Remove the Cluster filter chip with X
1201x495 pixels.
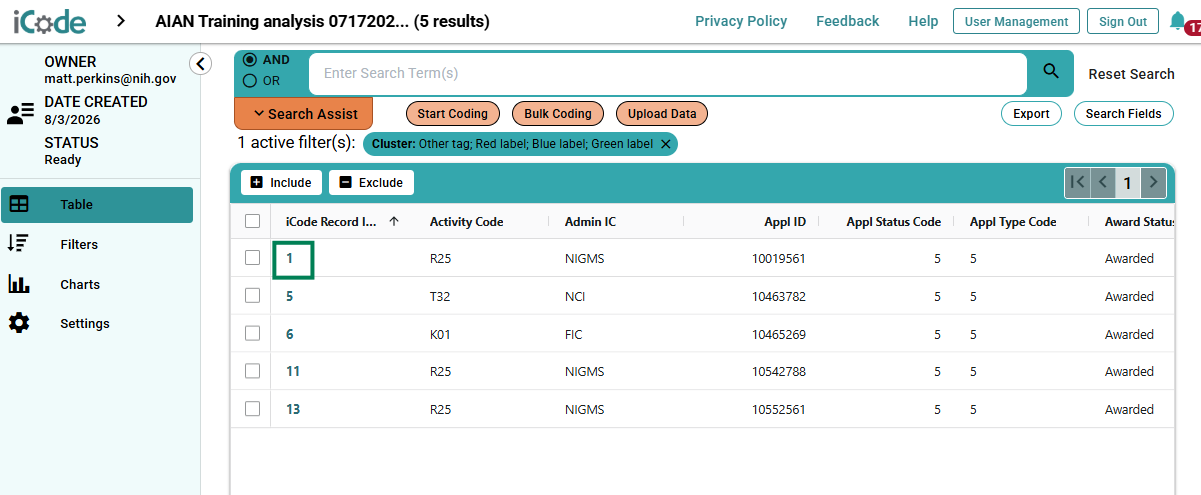(x=666, y=144)
